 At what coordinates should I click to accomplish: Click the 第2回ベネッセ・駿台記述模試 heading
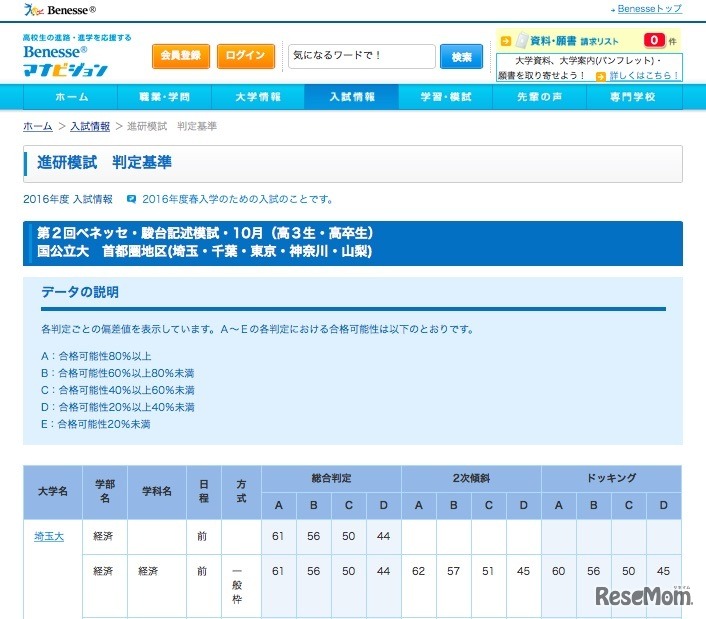205,233
